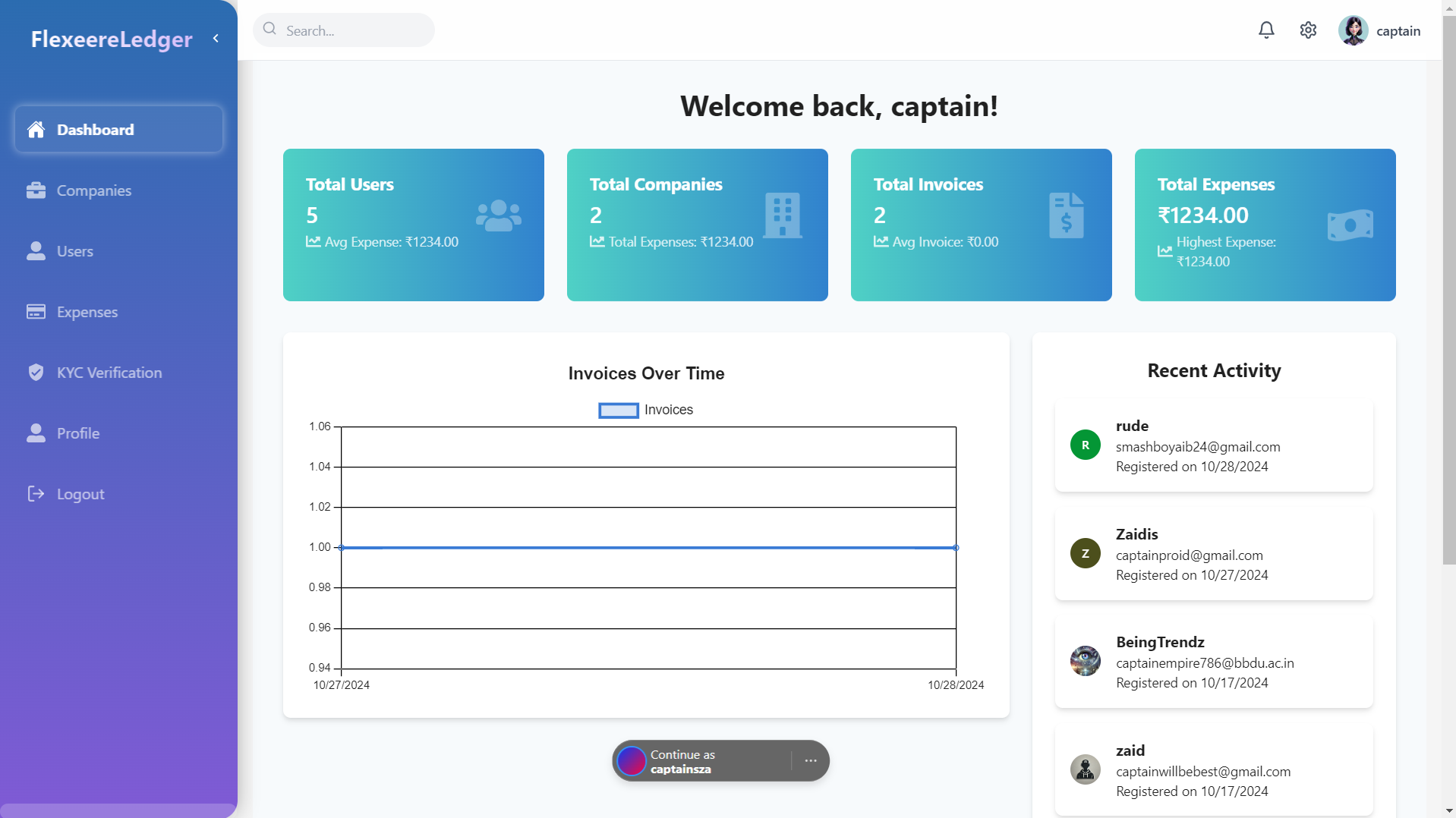Screen dimensions: 1456x818
Task: Click the captainsza gradient avatar circle
Action: click(632, 761)
